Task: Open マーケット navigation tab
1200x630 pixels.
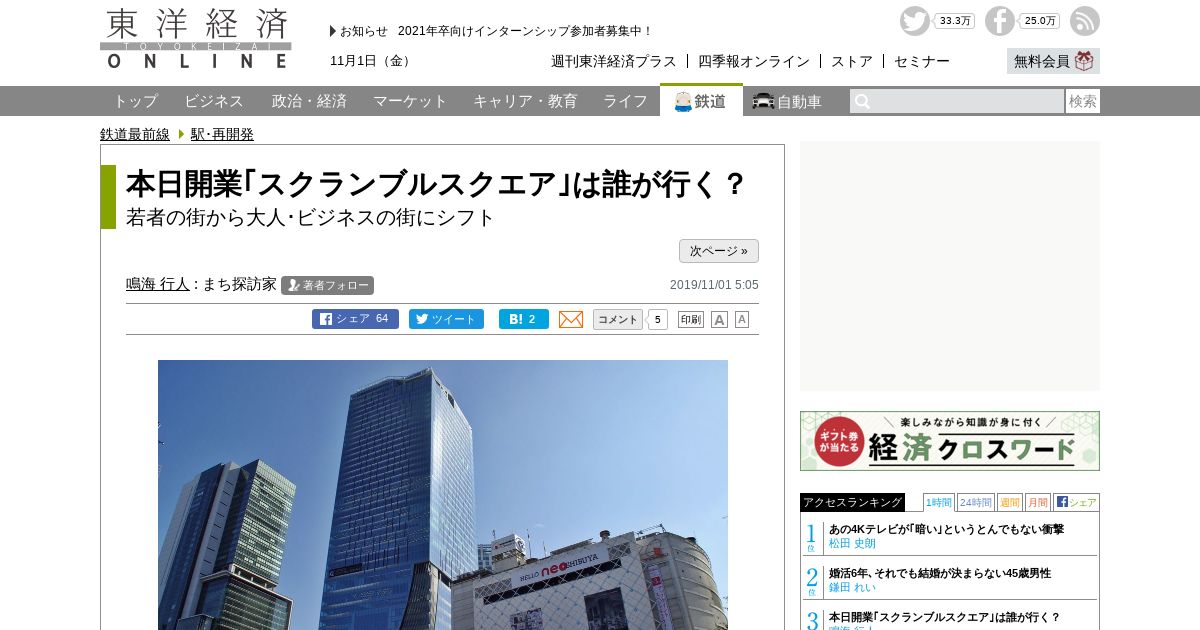Action: pos(410,101)
